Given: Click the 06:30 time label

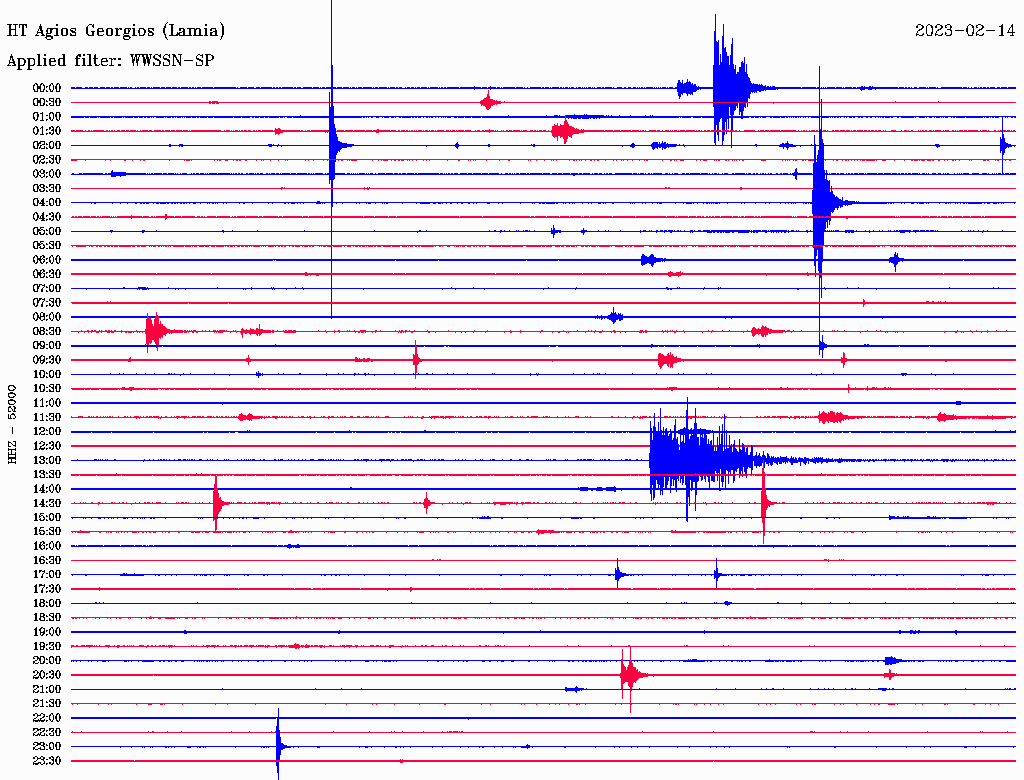Looking at the screenshot, I should pyautogui.click(x=47, y=274).
